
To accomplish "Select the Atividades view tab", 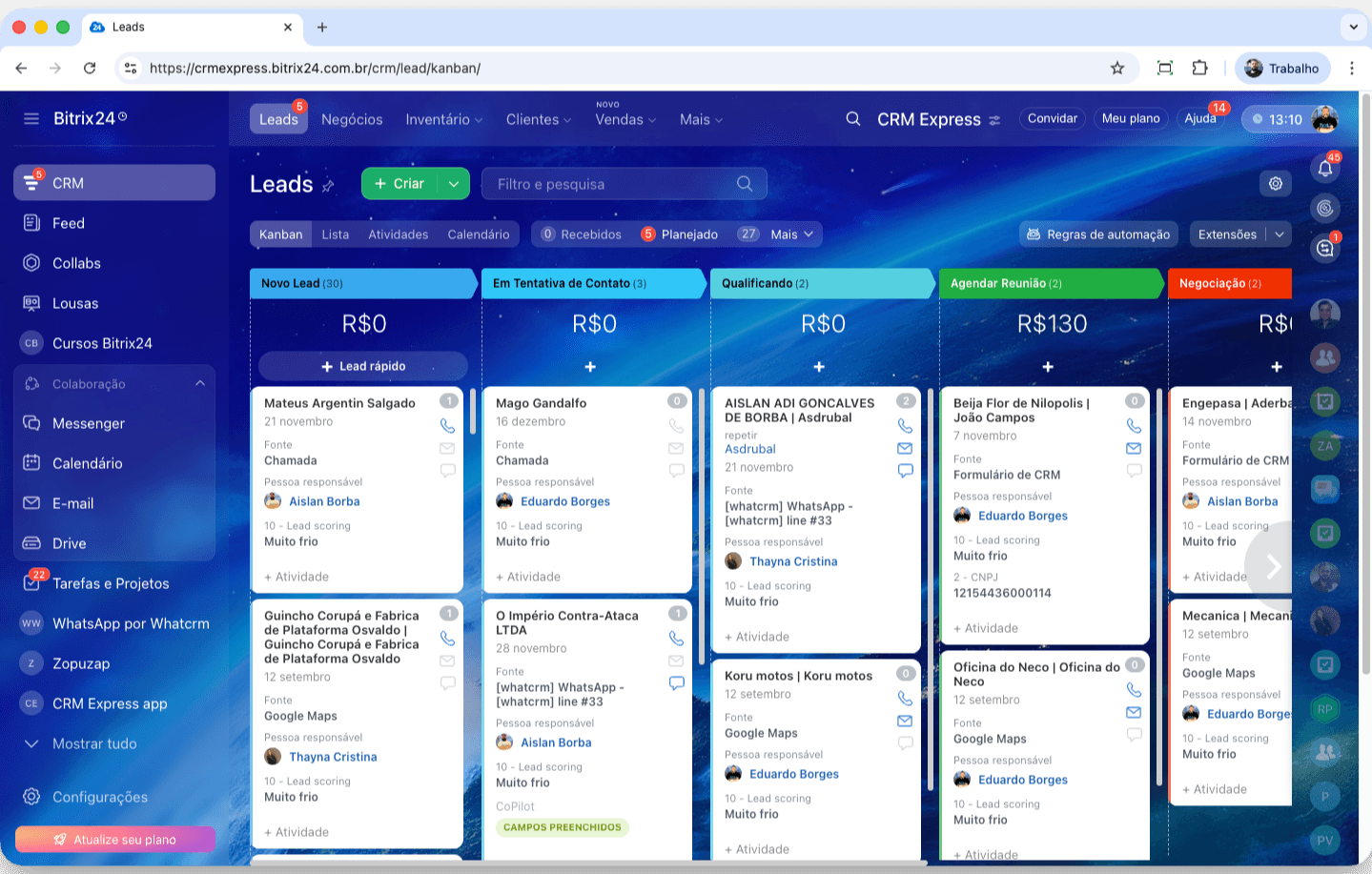I will click(x=398, y=234).
